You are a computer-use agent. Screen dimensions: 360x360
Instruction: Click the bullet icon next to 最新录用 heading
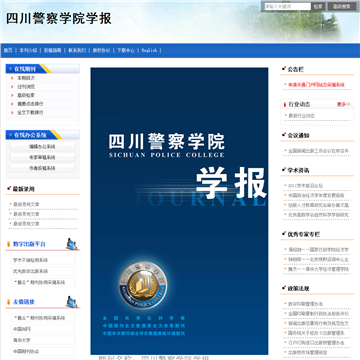[x=9, y=189]
